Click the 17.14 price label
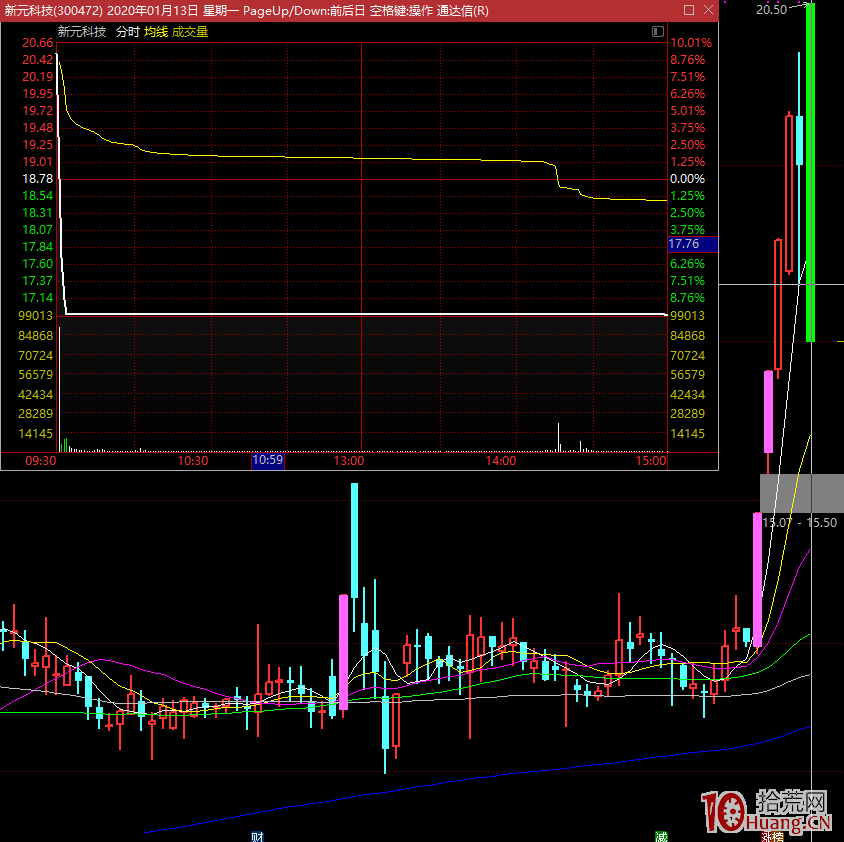This screenshot has height=842, width=844. click(38, 298)
